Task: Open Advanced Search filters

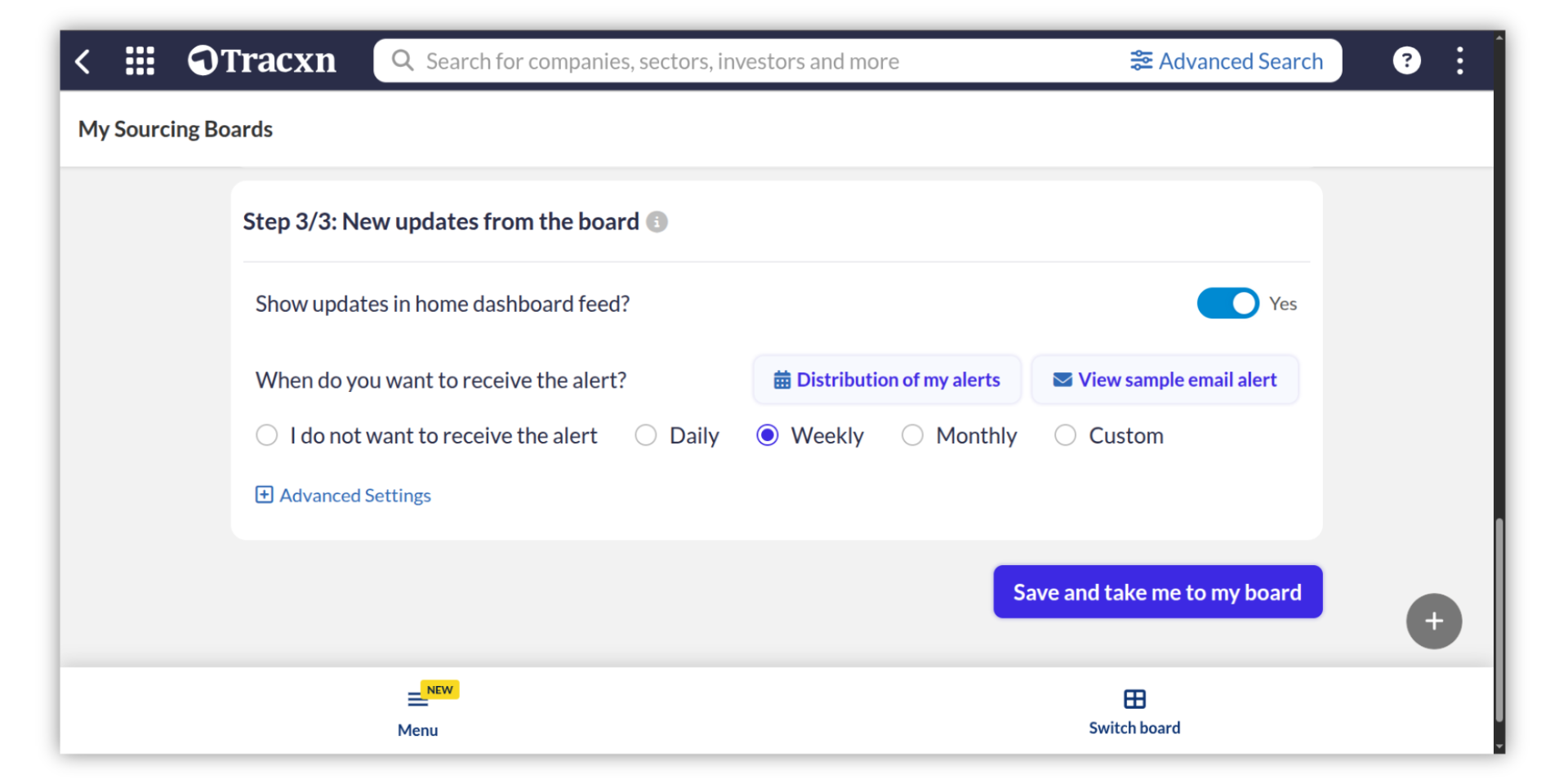Action: pos(1226,61)
